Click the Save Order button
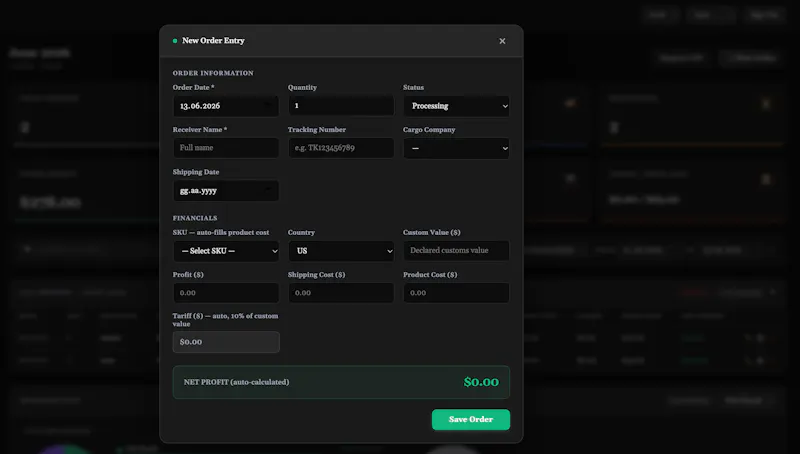This screenshot has width=800, height=454. coord(471,419)
